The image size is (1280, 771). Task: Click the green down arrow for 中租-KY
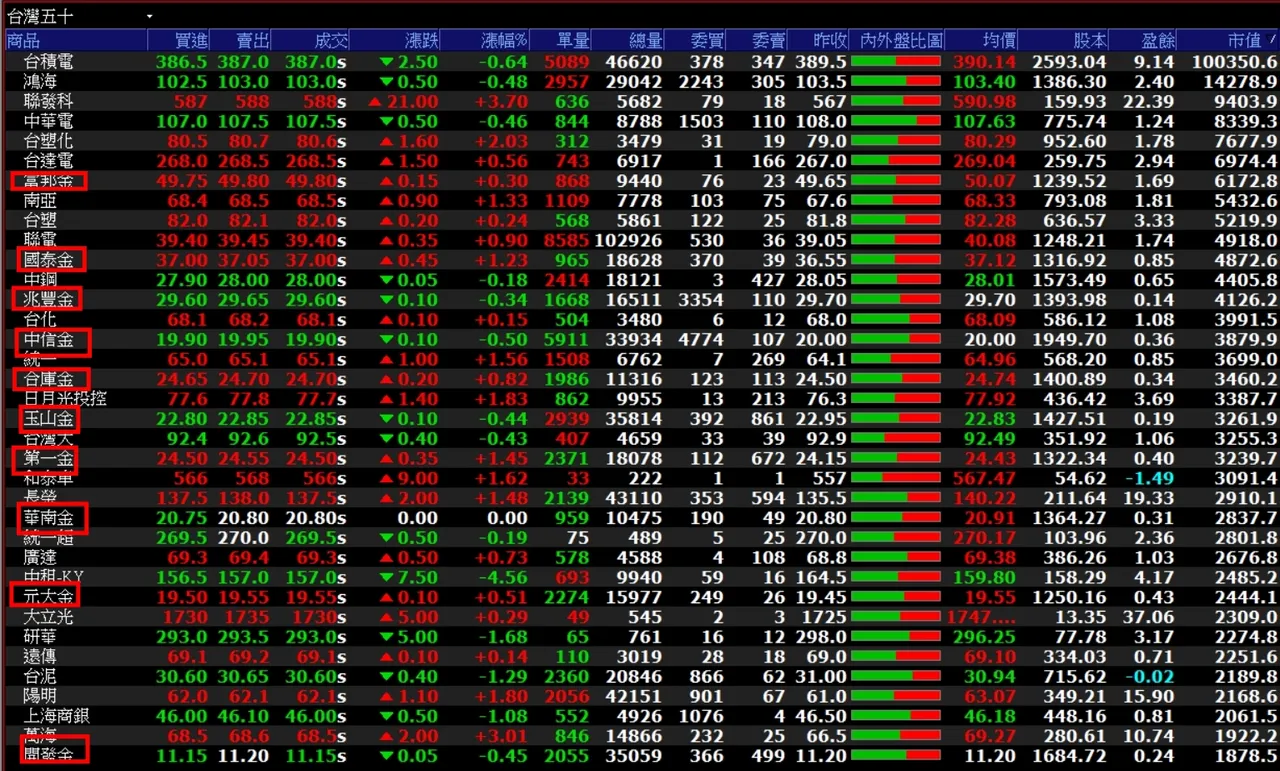387,578
